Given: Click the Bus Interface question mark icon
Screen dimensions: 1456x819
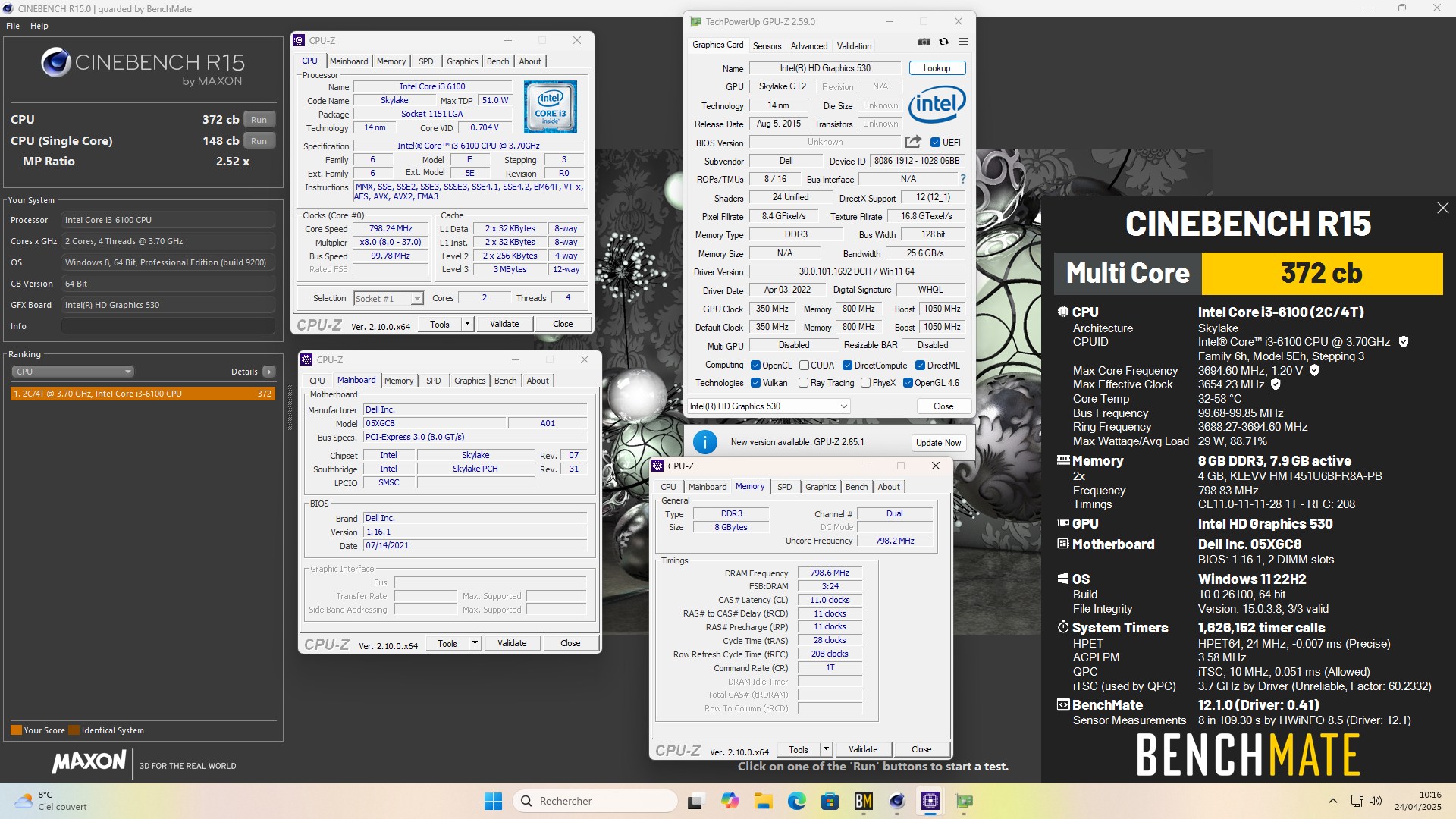Looking at the screenshot, I should coord(963,180).
